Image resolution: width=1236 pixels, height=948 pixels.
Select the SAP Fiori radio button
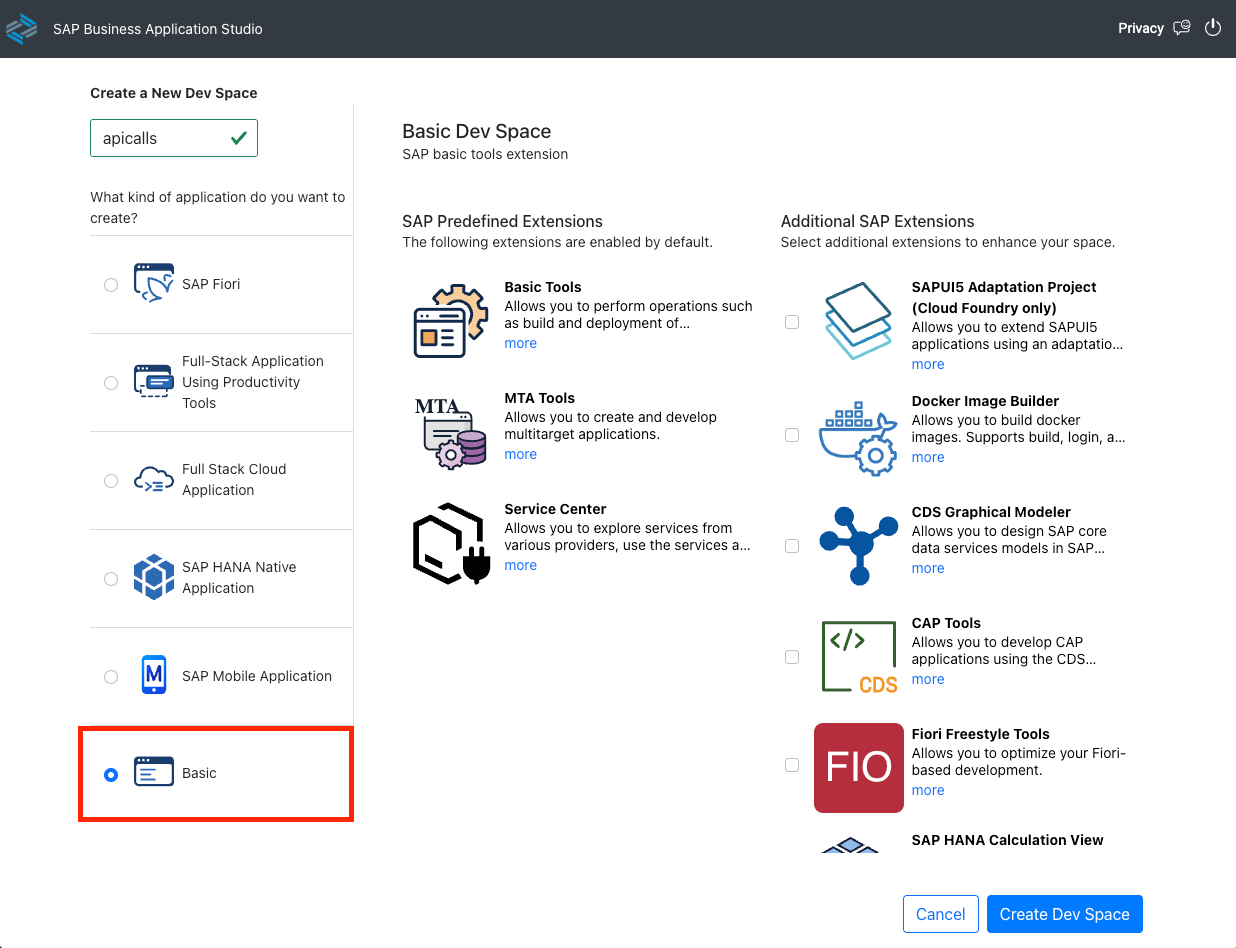(x=111, y=285)
